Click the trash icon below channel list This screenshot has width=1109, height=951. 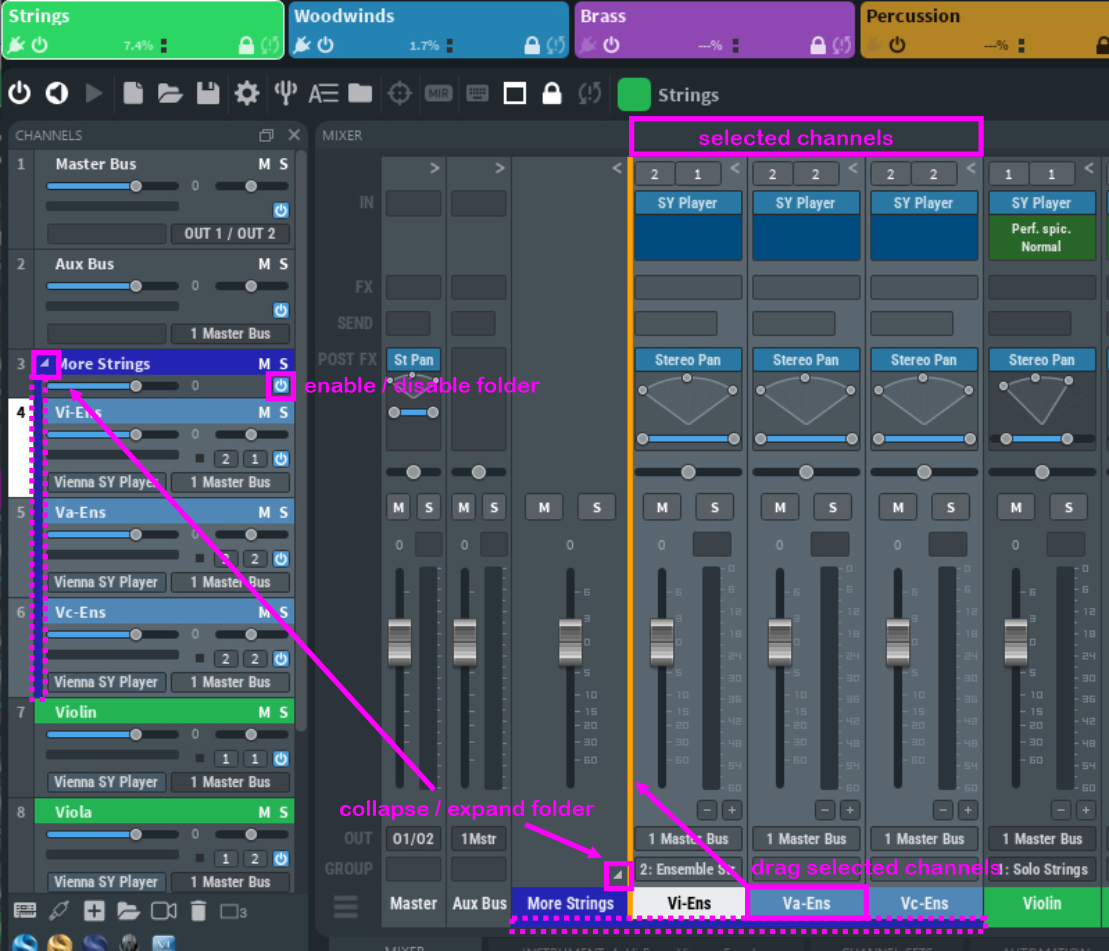[198, 910]
